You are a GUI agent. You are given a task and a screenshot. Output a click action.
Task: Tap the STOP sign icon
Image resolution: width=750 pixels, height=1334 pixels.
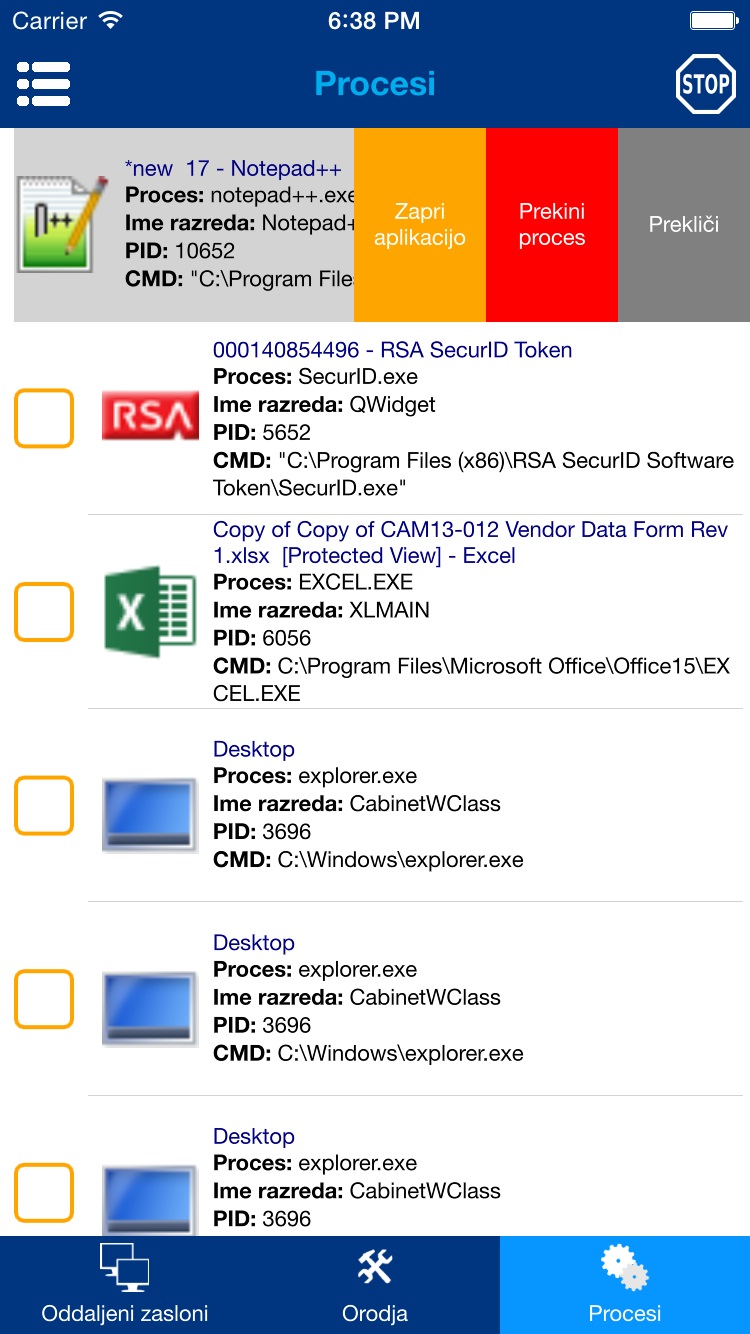point(705,84)
